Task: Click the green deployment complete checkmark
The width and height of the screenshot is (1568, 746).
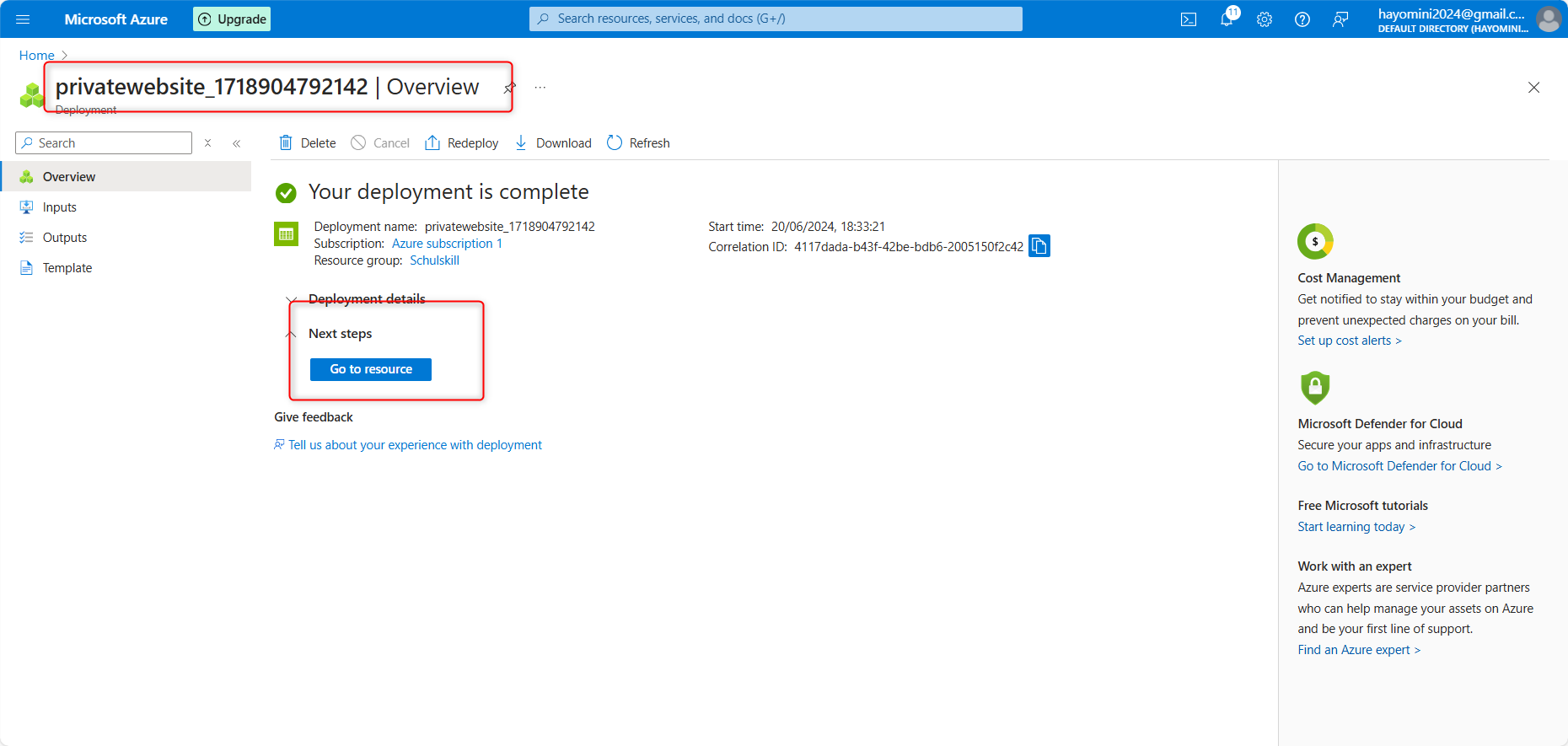Action: 286,193
